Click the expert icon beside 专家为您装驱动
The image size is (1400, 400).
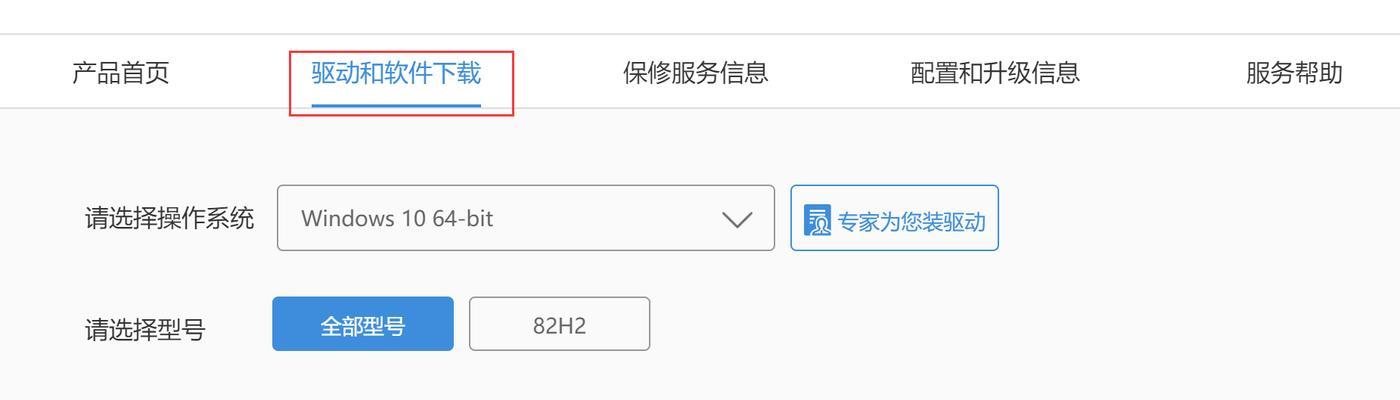tap(817, 220)
